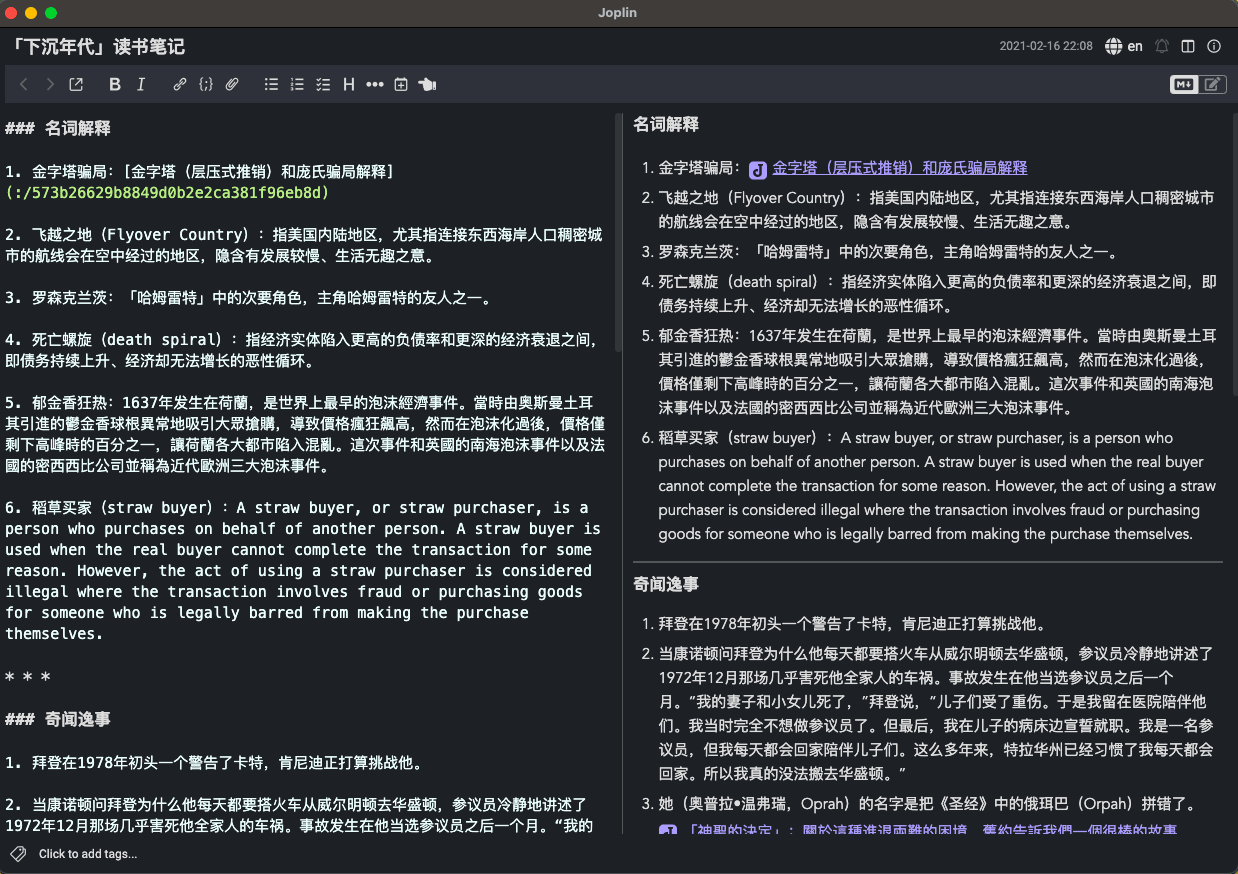The width and height of the screenshot is (1238, 874).
Task: Click the tag icon at the bottom
Action: coord(17,854)
